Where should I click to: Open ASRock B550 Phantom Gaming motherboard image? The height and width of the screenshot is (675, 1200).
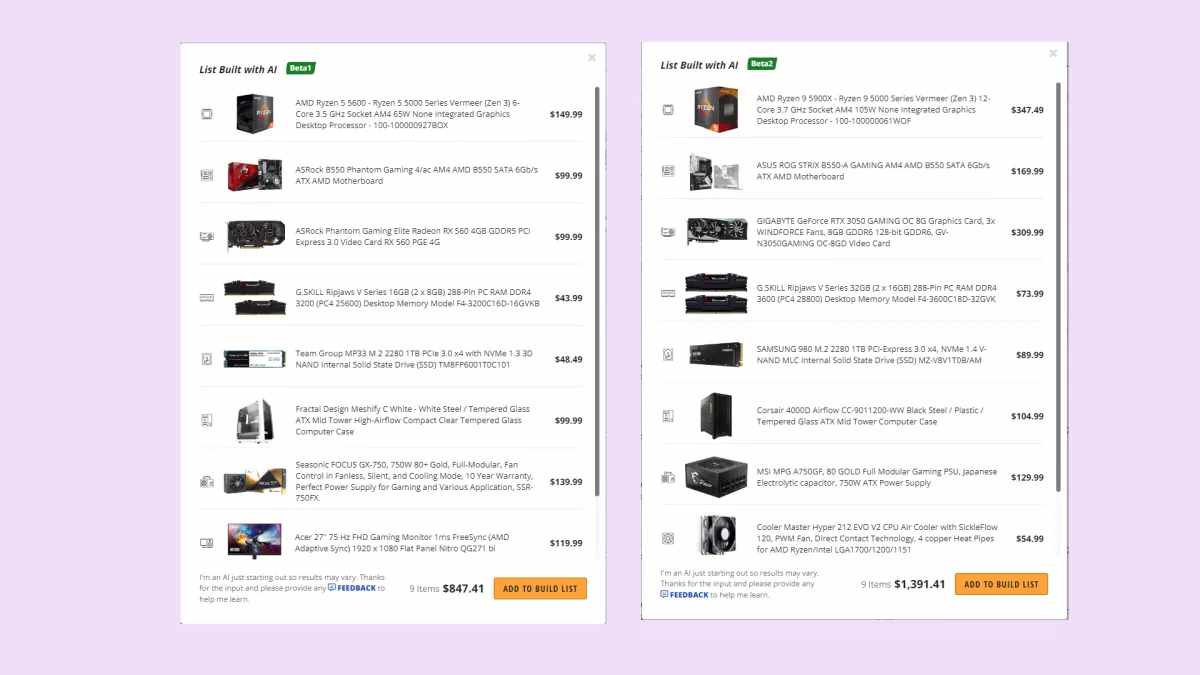point(255,175)
